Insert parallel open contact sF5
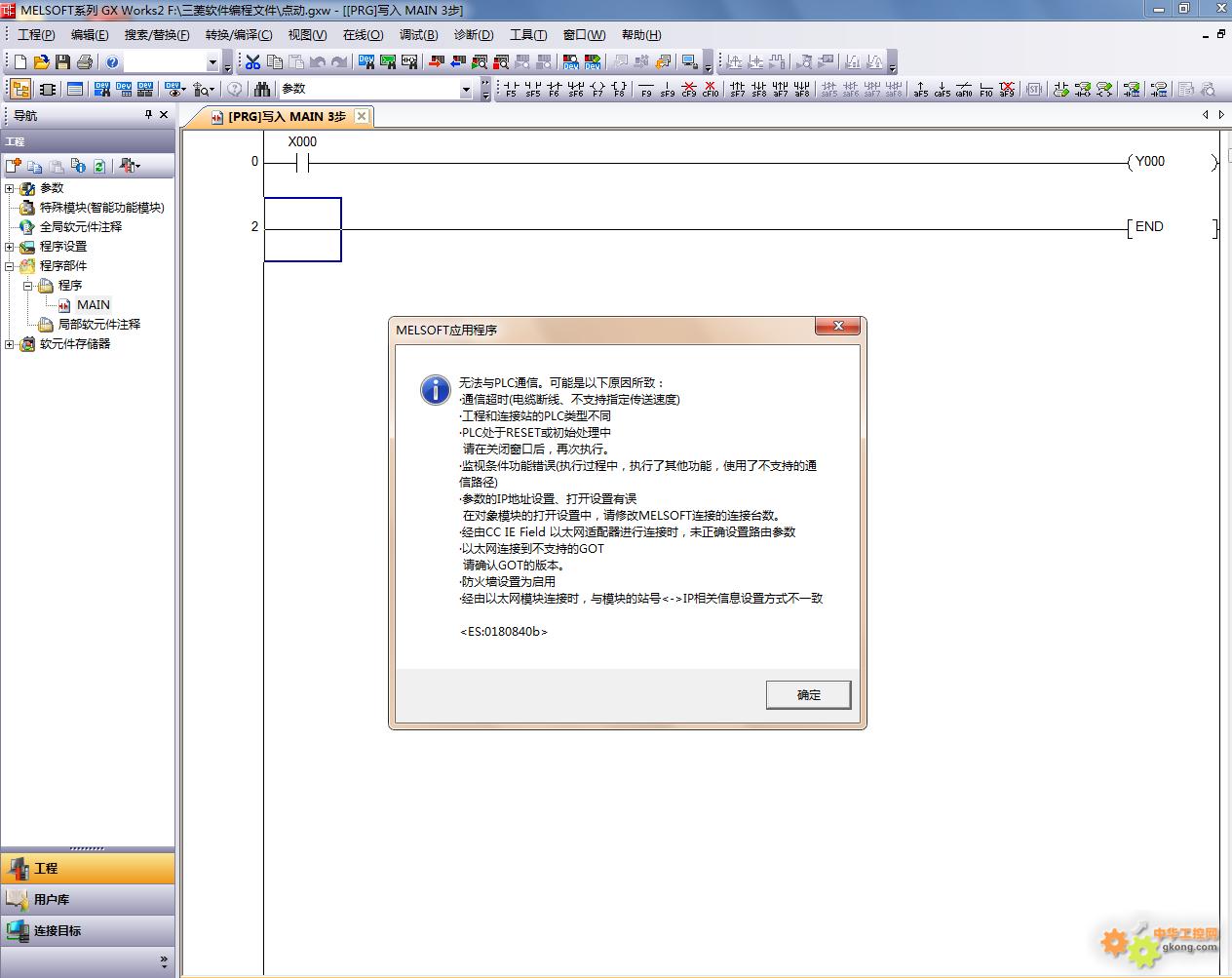The width and height of the screenshot is (1232, 978). 533,89
